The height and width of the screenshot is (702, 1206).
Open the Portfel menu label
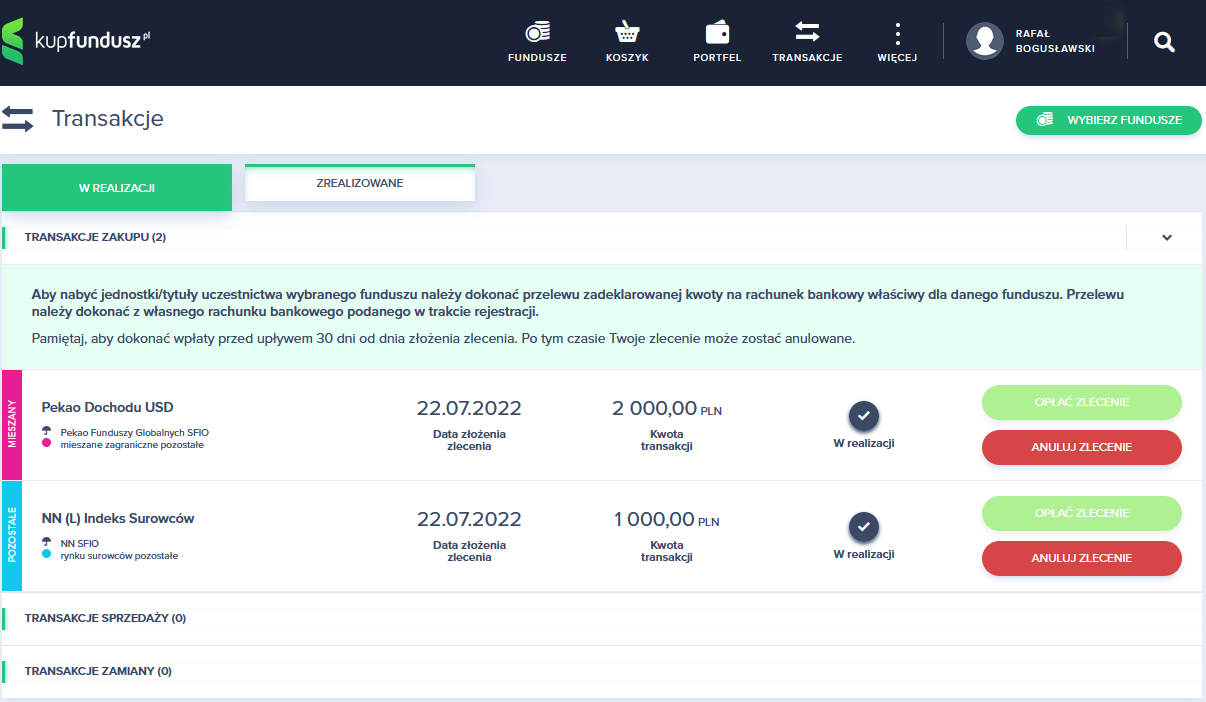pos(717,58)
